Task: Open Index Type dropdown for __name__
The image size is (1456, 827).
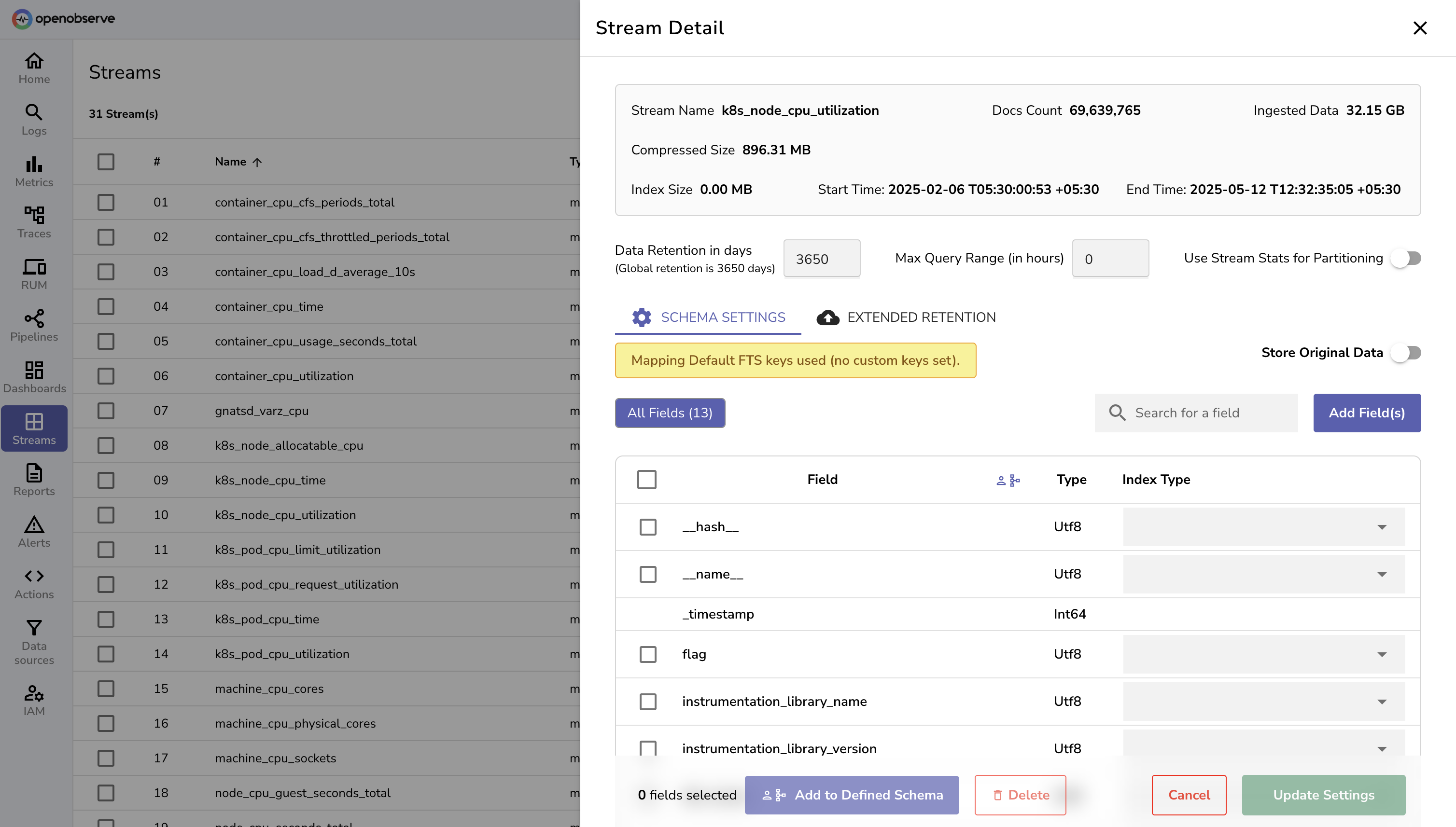Action: [x=1264, y=574]
